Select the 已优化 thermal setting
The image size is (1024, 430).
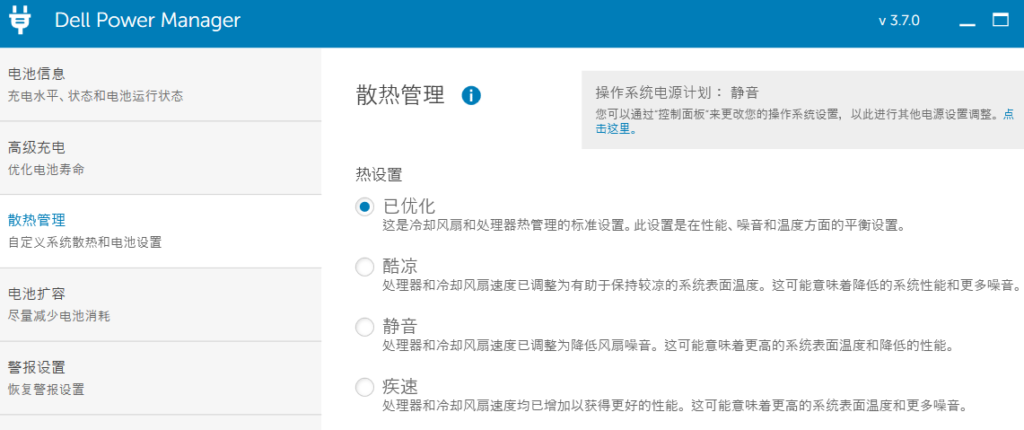click(x=364, y=207)
